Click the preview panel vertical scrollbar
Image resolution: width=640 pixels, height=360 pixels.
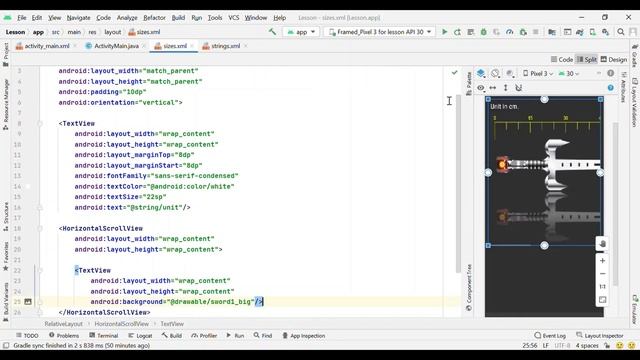(616, 204)
